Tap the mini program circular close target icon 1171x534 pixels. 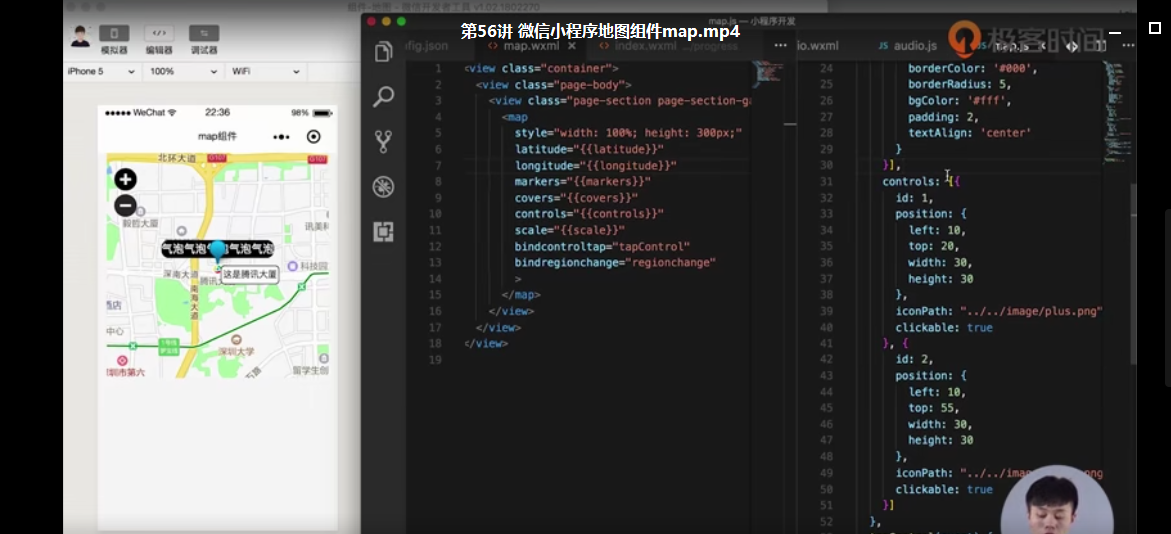coord(314,137)
